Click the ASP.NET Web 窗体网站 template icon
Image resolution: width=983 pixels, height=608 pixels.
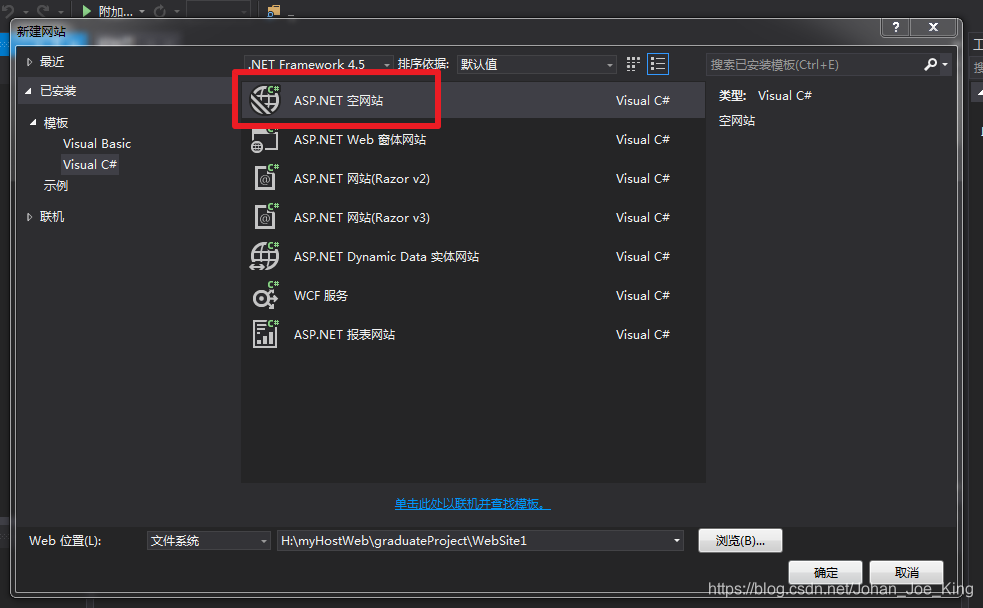pyautogui.click(x=265, y=139)
